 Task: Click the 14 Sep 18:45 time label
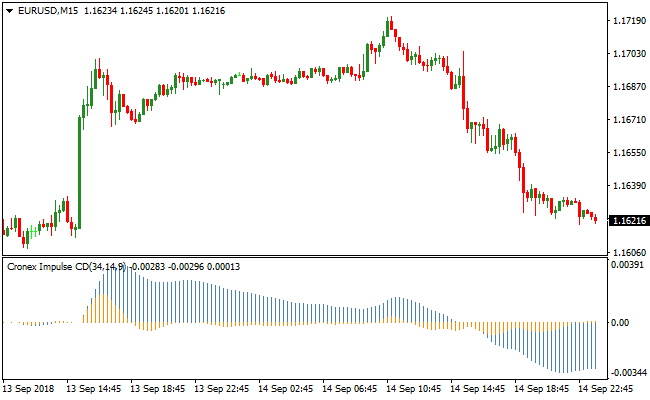541,389
